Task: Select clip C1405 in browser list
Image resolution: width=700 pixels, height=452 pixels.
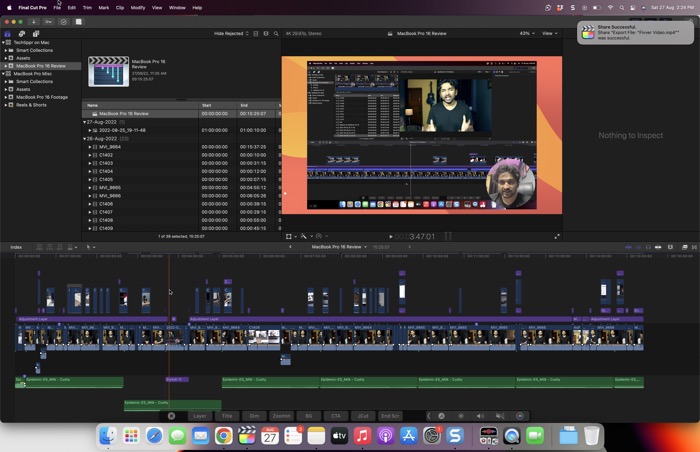Action: pos(182,180)
